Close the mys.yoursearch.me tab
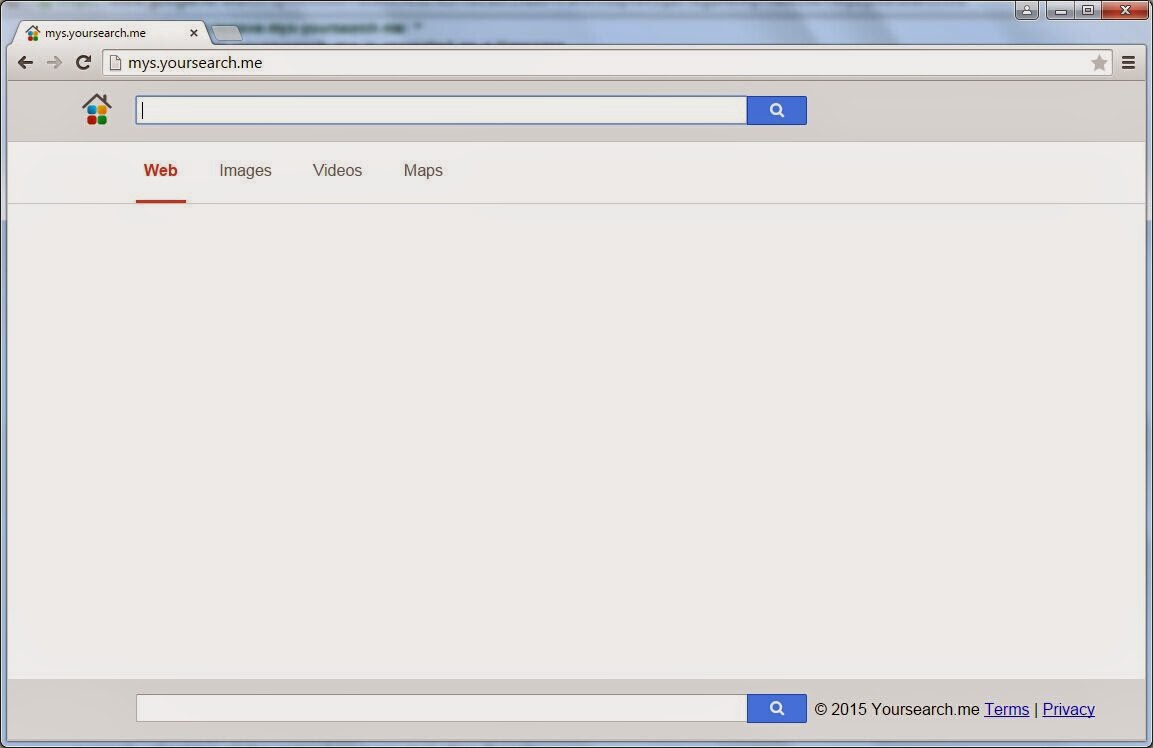The width and height of the screenshot is (1153, 748). [x=193, y=33]
